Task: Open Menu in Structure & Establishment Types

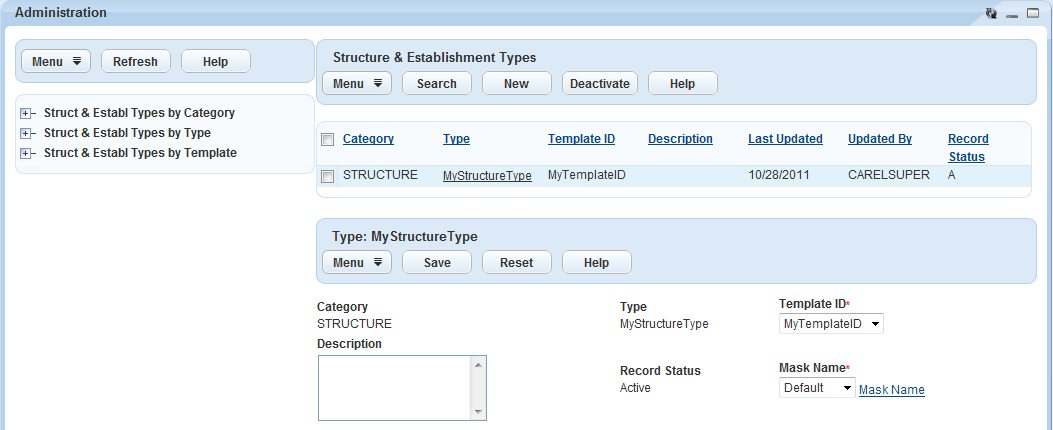Action: [357, 84]
